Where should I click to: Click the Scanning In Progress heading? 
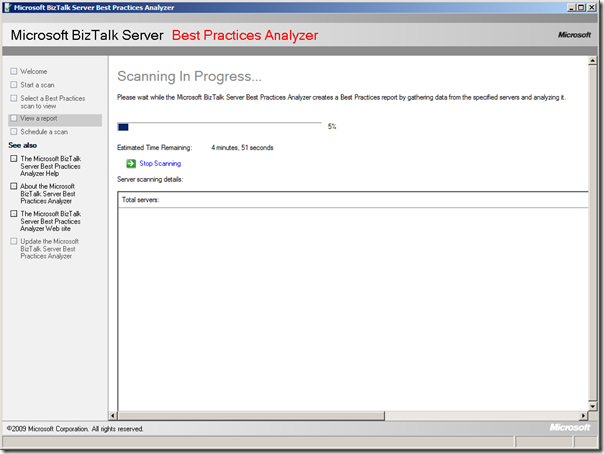tap(189, 77)
